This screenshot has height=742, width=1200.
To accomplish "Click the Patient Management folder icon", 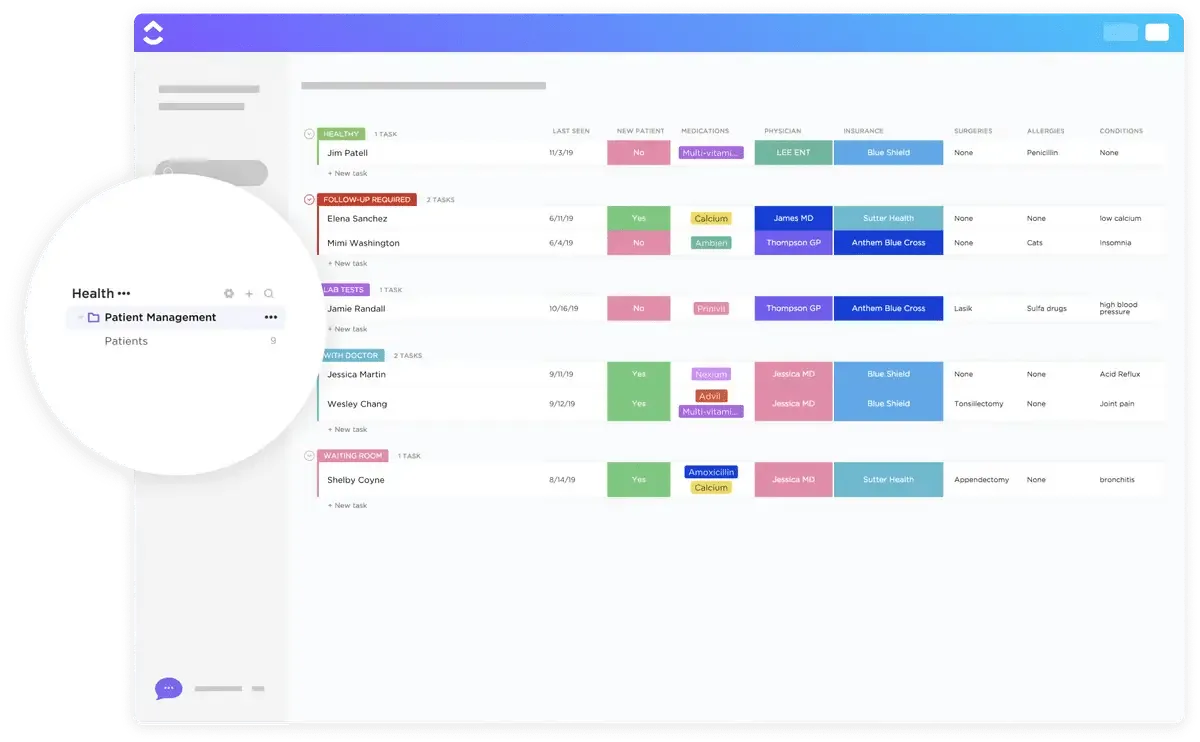I will [93, 317].
